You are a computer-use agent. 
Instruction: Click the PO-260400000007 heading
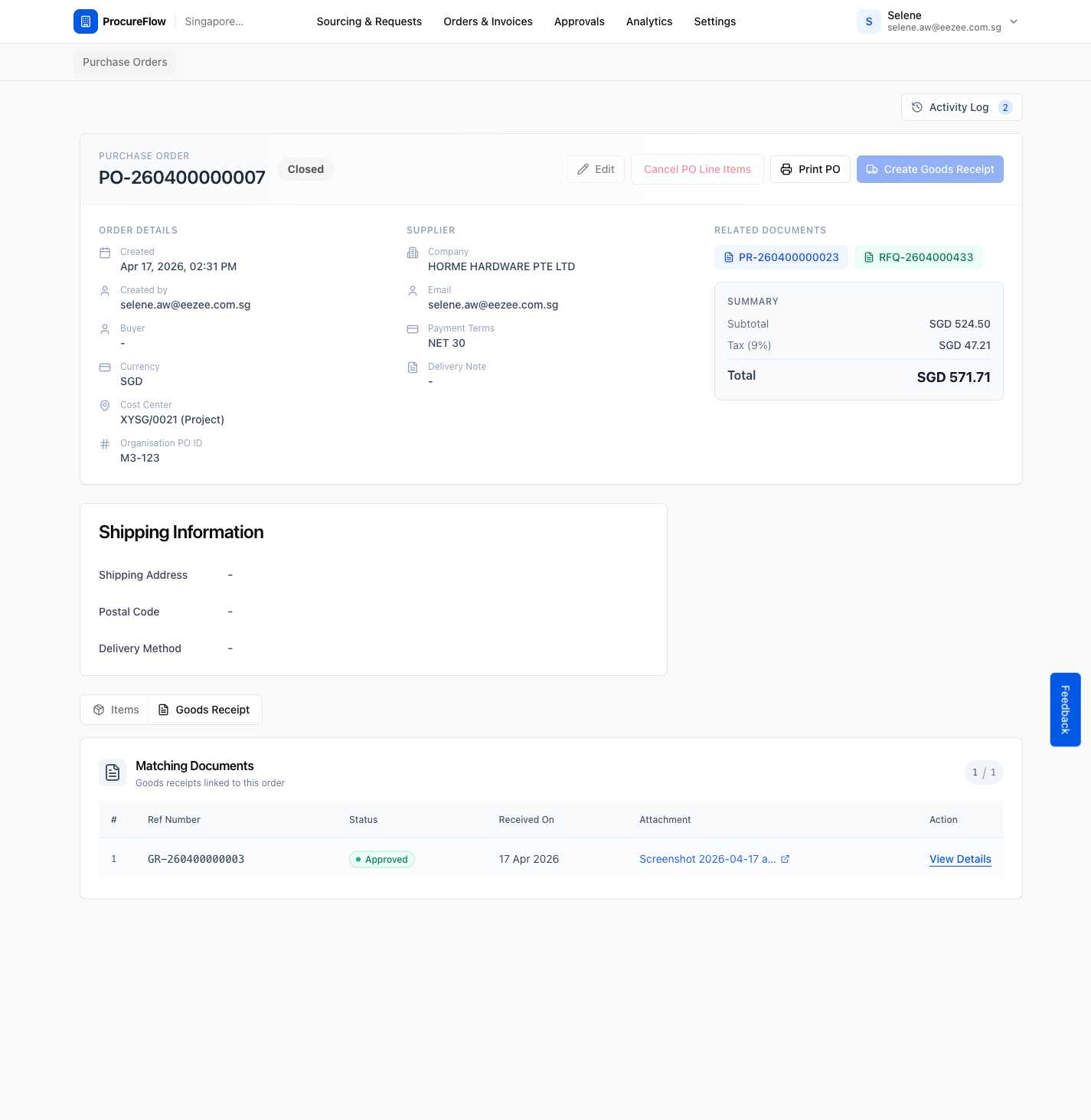tap(182, 178)
